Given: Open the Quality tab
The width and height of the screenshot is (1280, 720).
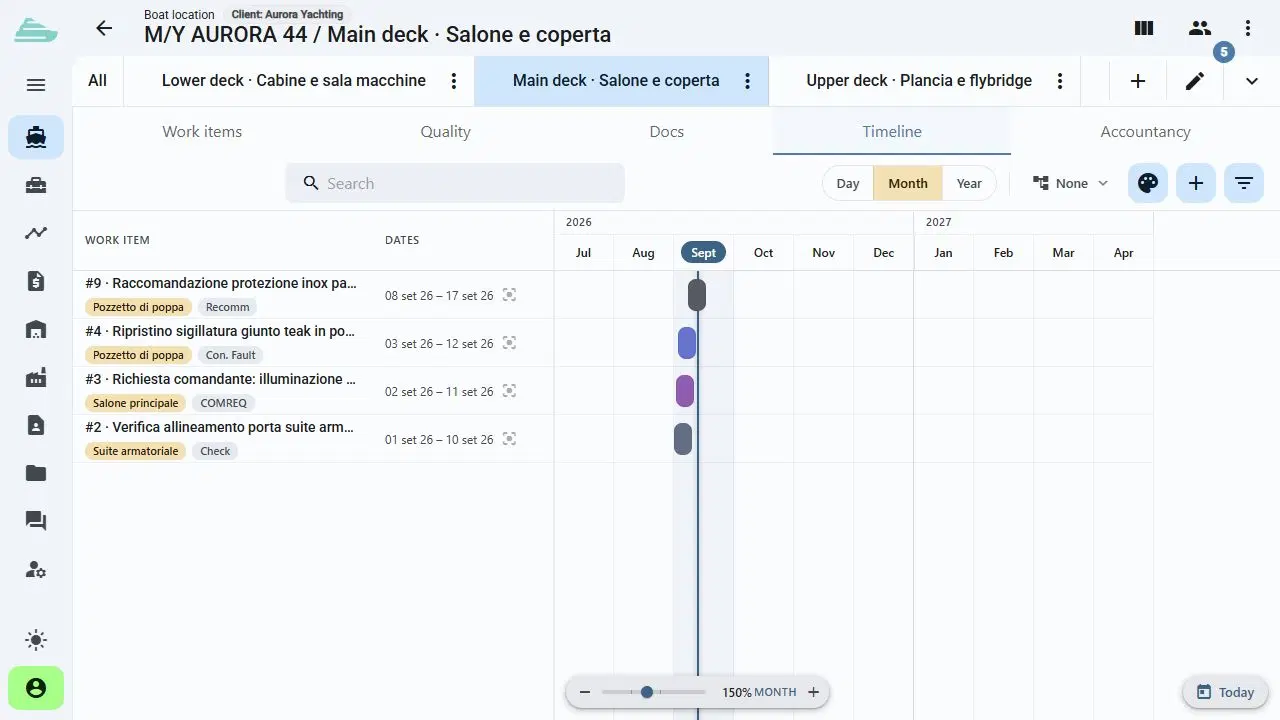Looking at the screenshot, I should [445, 131].
